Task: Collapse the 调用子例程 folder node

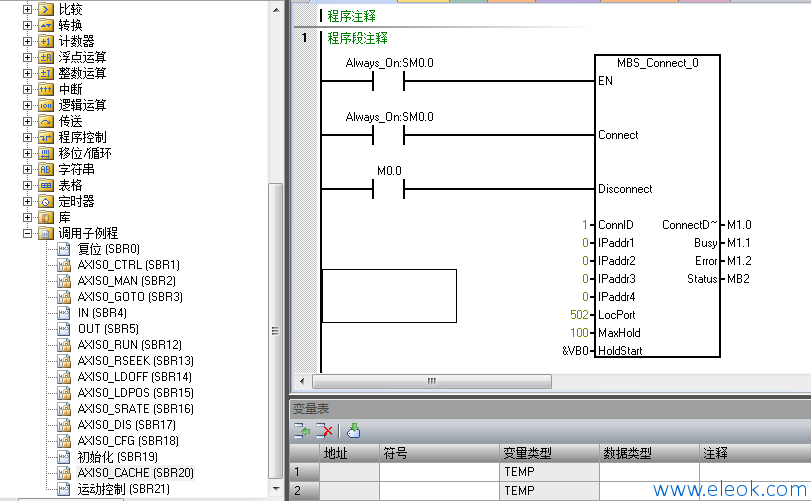Action: [x=27, y=234]
